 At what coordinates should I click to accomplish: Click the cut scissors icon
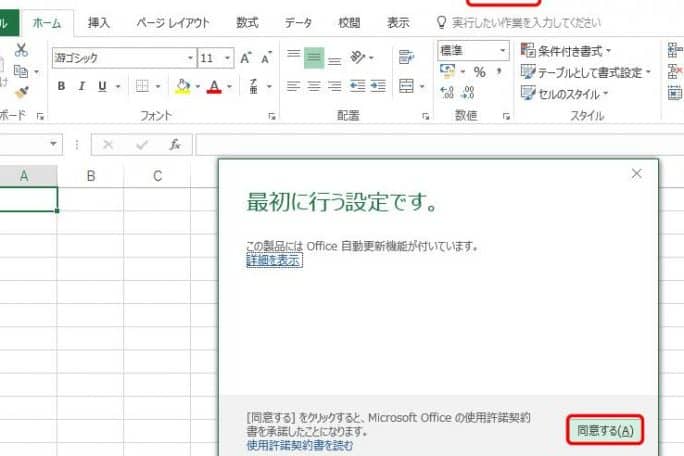pos(22,50)
